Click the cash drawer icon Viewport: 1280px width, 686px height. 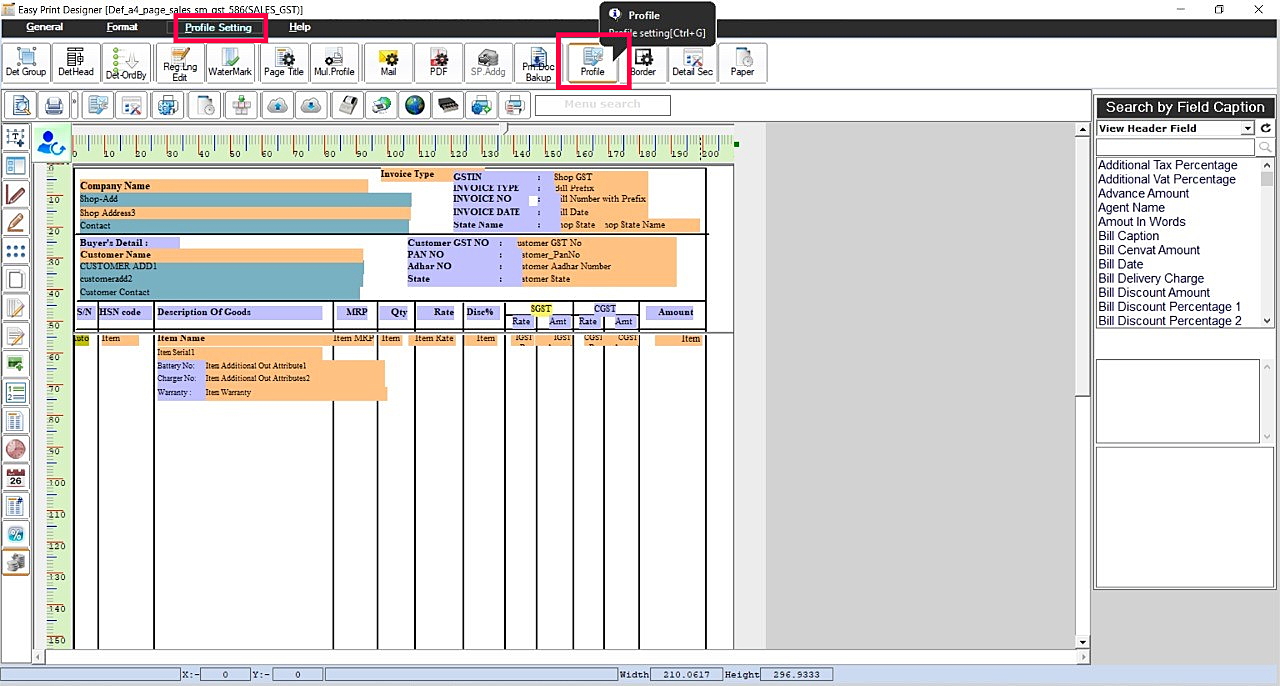click(x=448, y=104)
